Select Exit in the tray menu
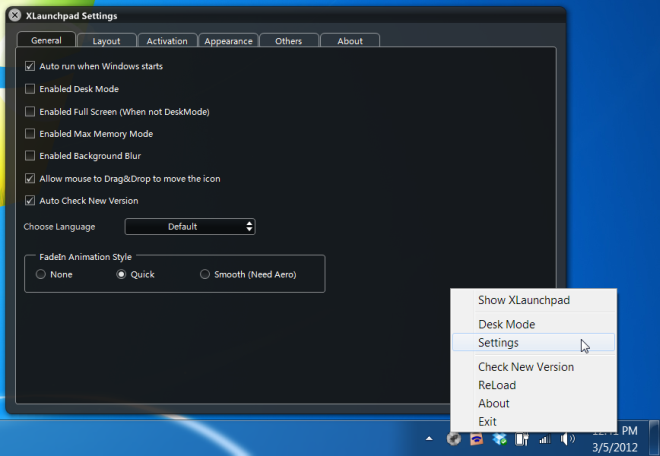The image size is (660, 456). [x=533, y=421]
